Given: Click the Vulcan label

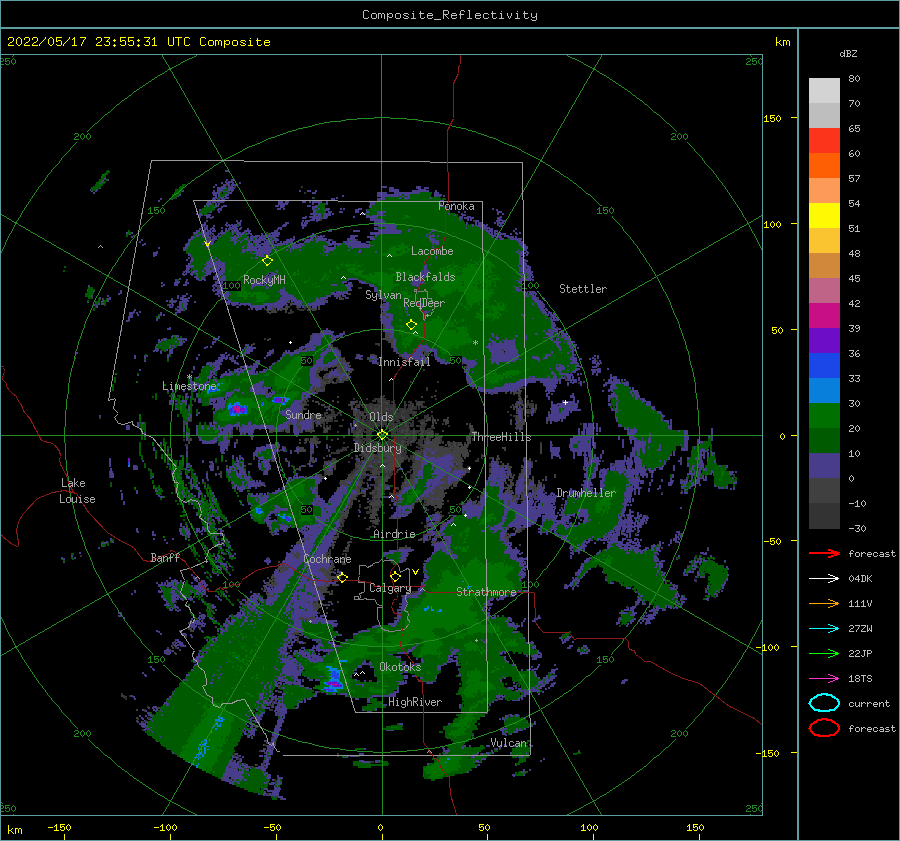Looking at the screenshot, I should point(508,743).
